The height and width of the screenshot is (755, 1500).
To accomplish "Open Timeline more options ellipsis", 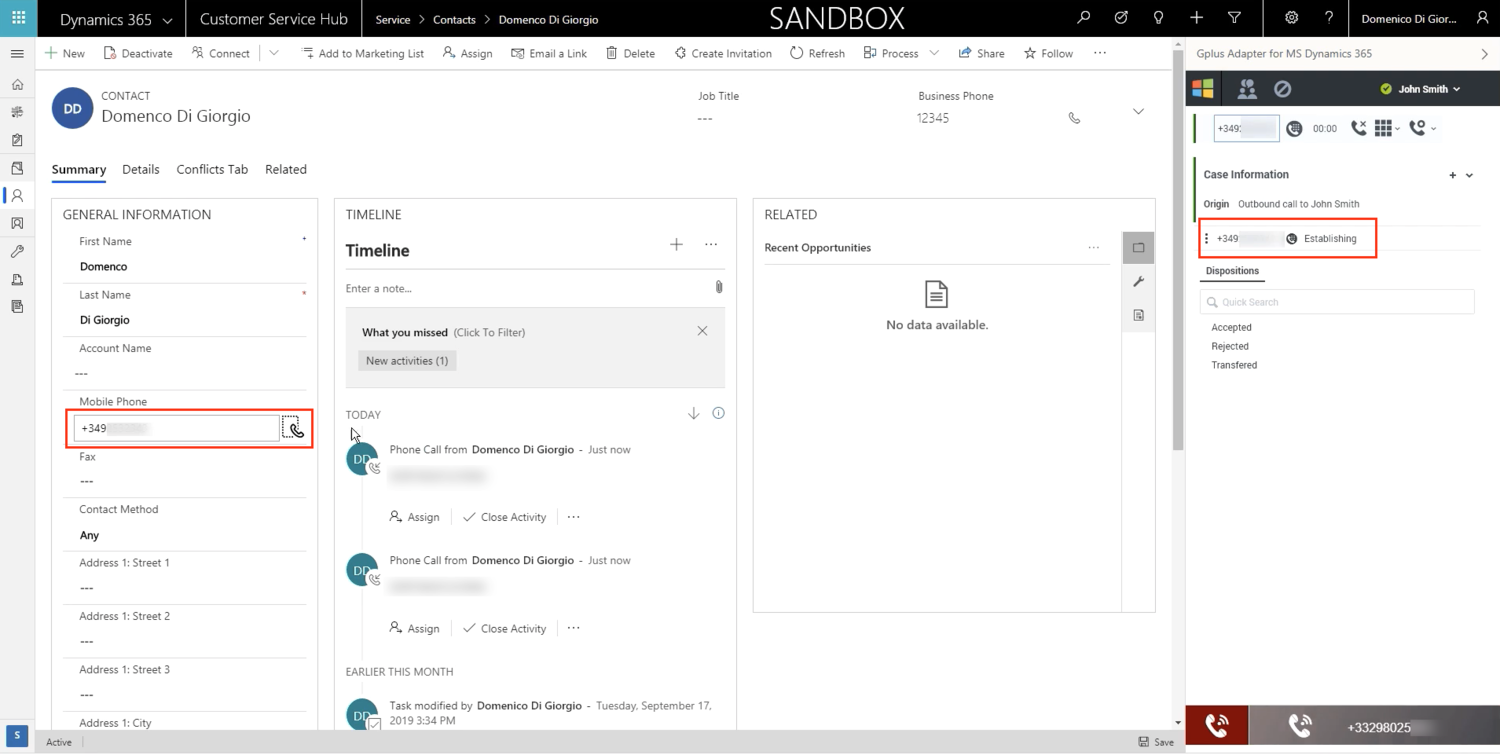I will point(711,244).
